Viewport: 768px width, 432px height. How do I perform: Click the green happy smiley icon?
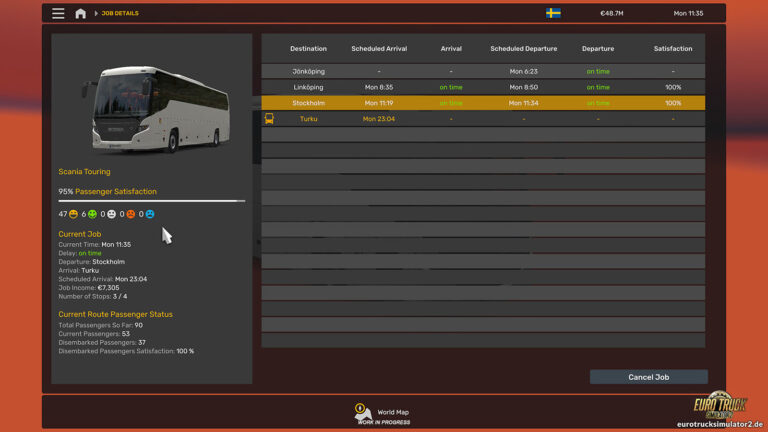[x=93, y=214]
